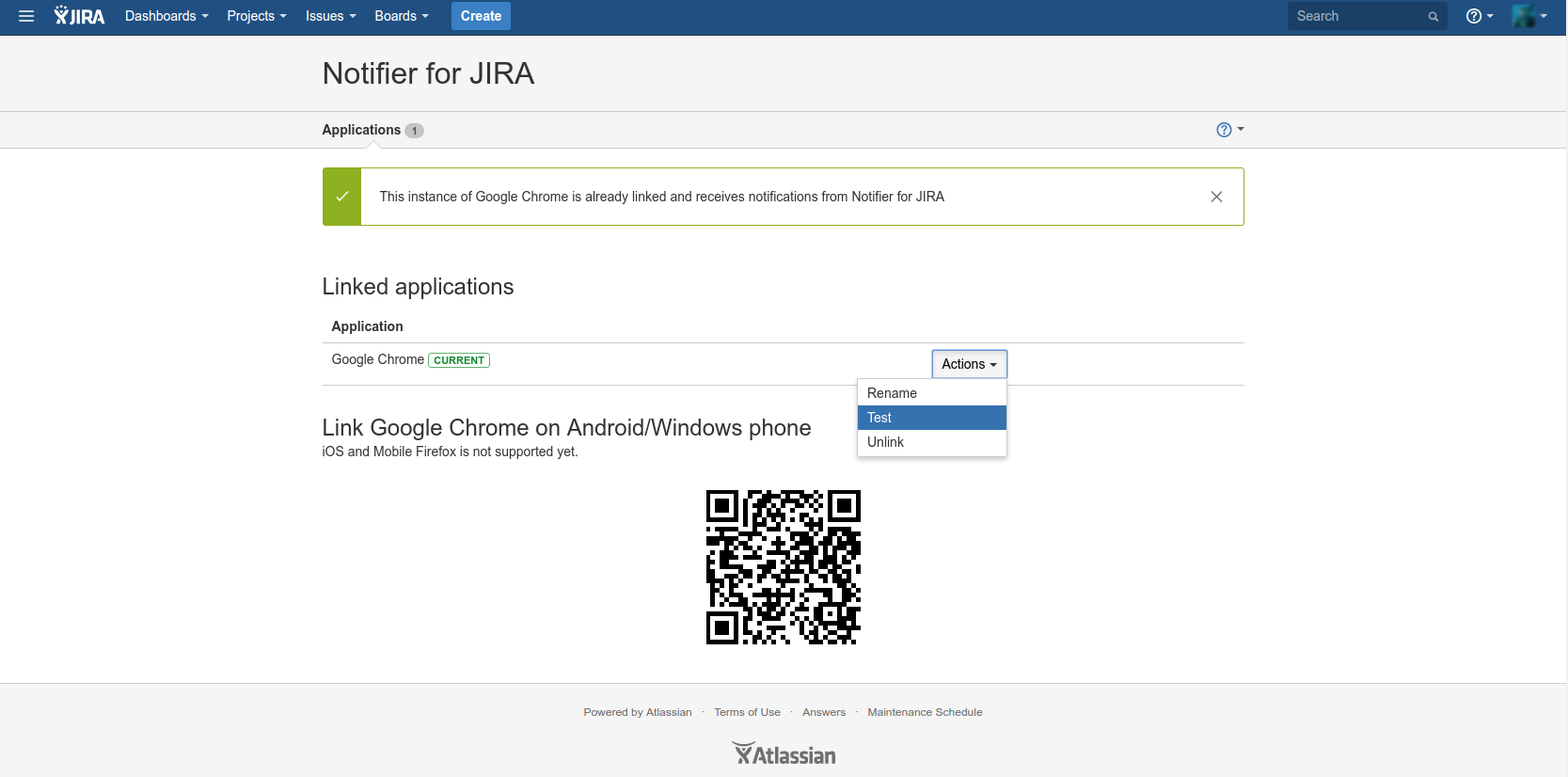The height and width of the screenshot is (777, 1568).
Task: Open the Terms of Use link
Action: tap(747, 712)
